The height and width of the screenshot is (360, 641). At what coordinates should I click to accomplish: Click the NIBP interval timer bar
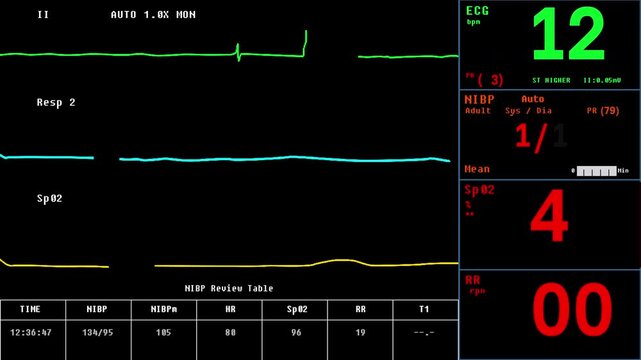pos(596,171)
